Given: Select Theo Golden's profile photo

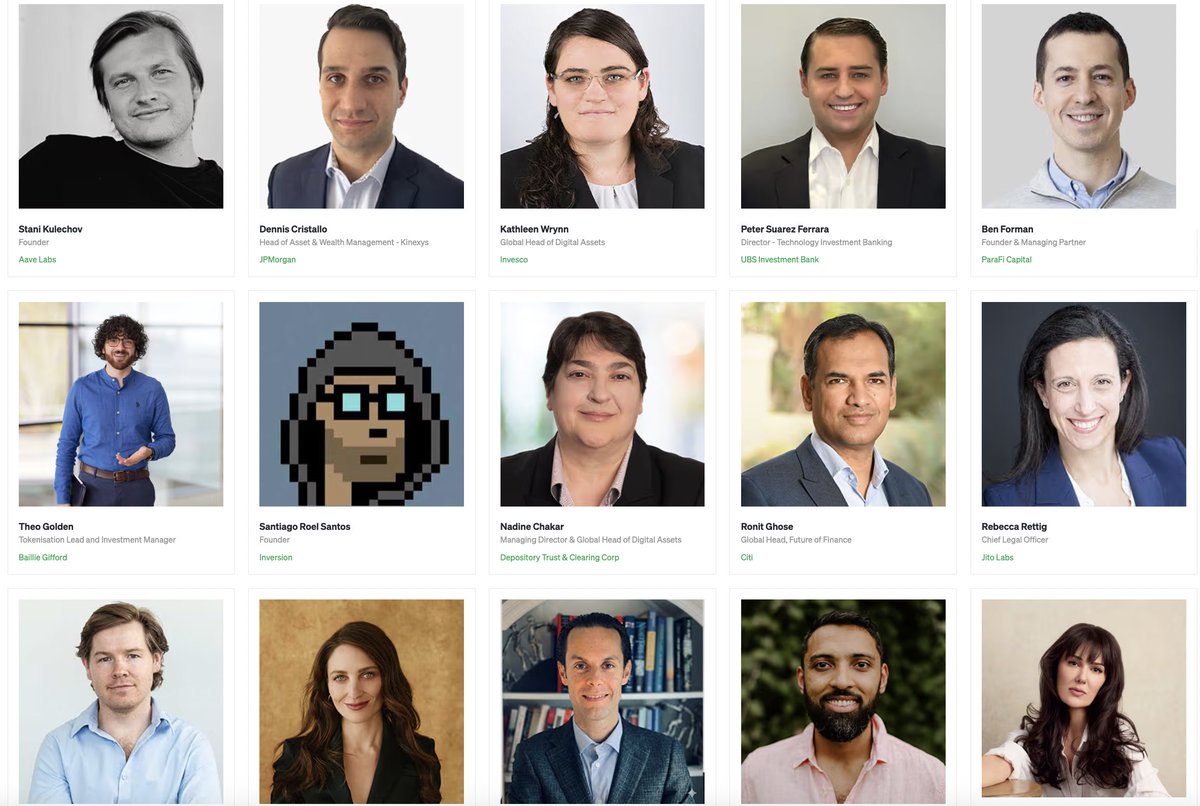Looking at the screenshot, I should click(121, 404).
